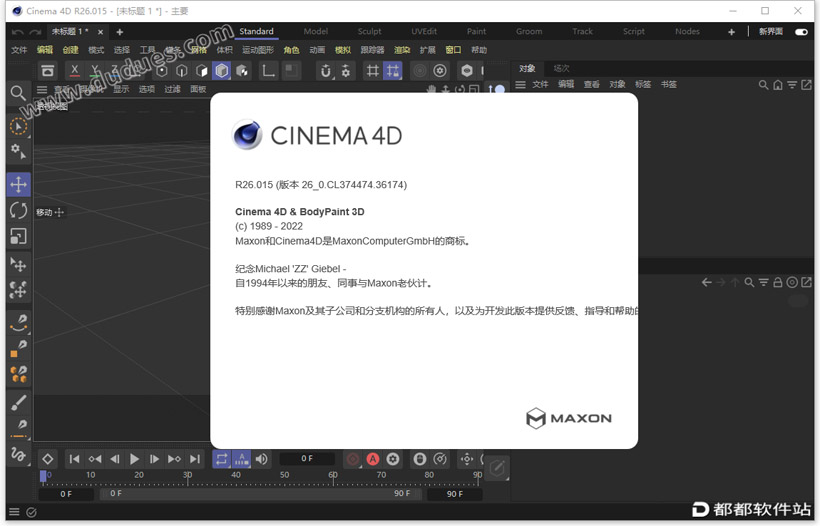Open Object Manager hamburger menu
The height and width of the screenshot is (526, 820).
point(520,84)
